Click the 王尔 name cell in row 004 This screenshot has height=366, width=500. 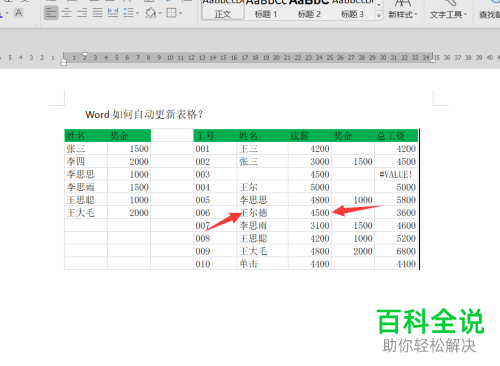point(262,187)
